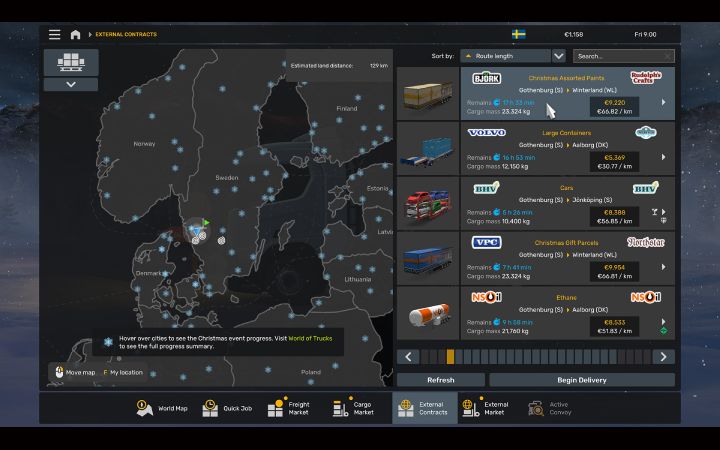720x450 pixels.
Task: Click the VPC company logo
Action: pos(487,242)
